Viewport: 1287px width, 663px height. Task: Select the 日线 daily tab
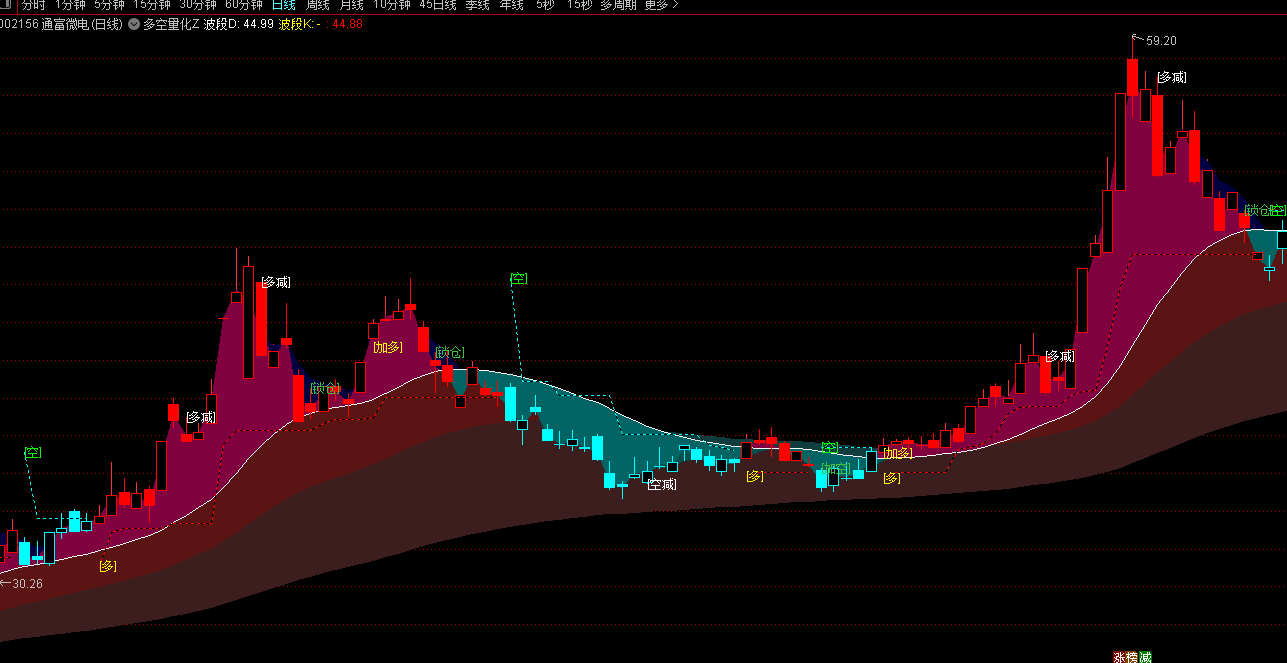point(284,5)
